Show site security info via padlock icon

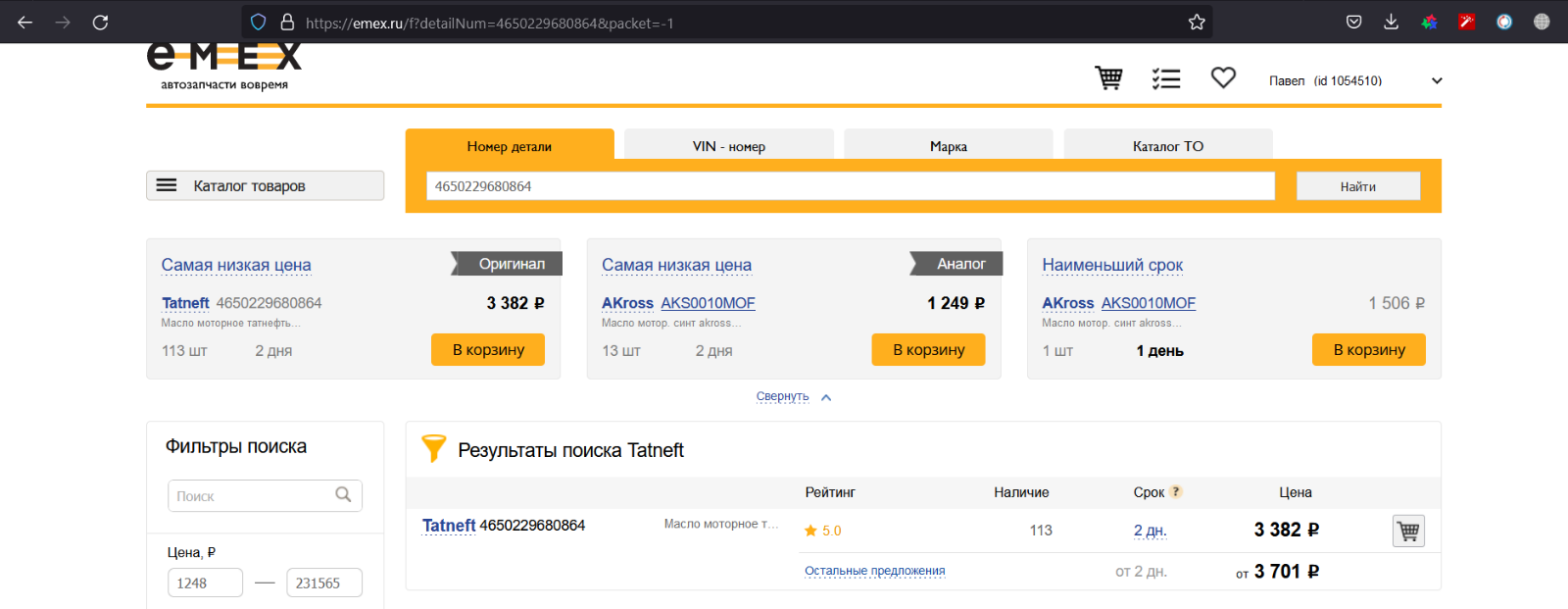[287, 22]
